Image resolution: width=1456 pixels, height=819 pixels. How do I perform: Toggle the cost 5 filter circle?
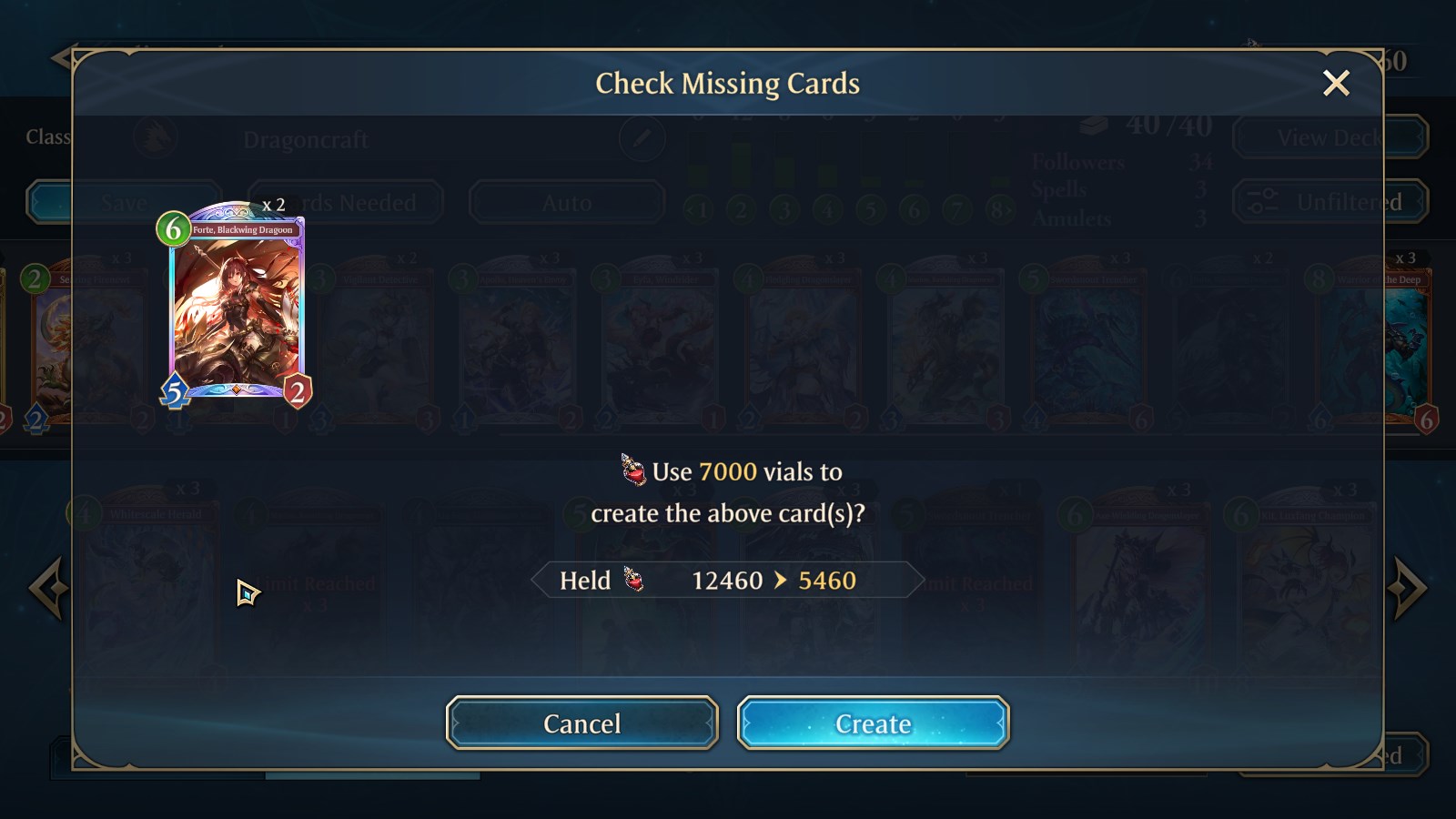pos(871,210)
